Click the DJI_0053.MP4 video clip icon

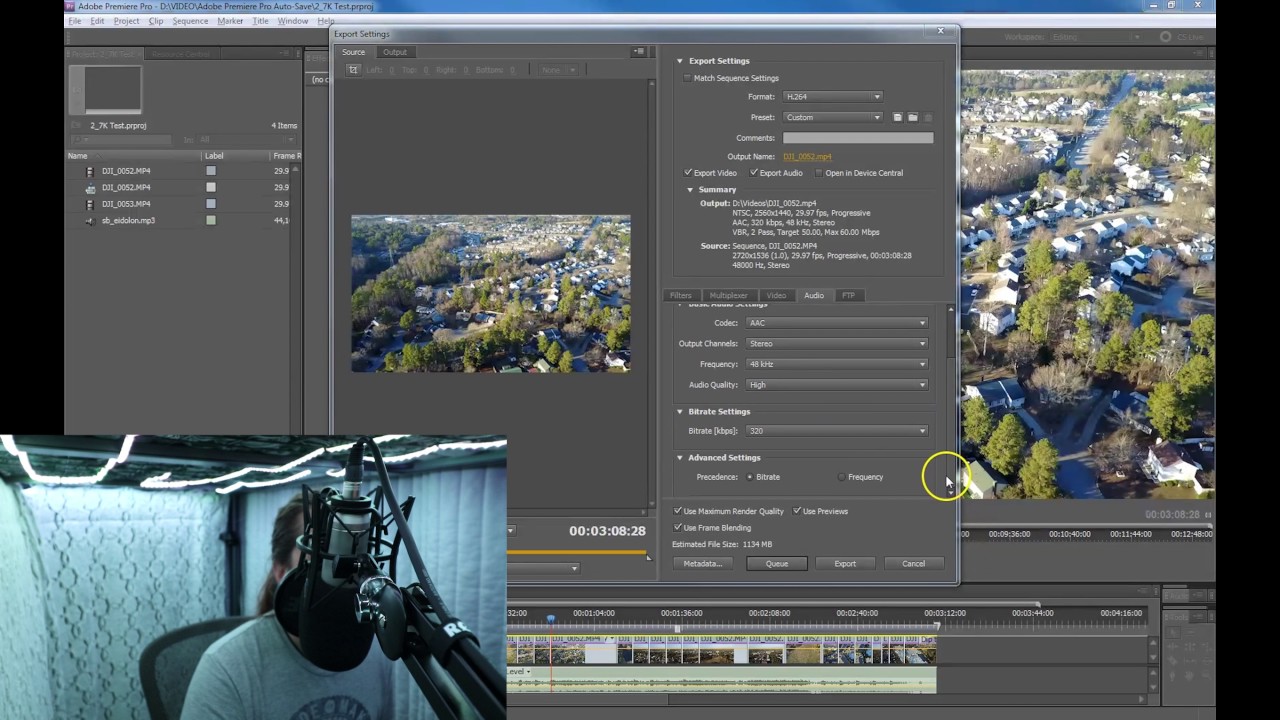coord(90,204)
